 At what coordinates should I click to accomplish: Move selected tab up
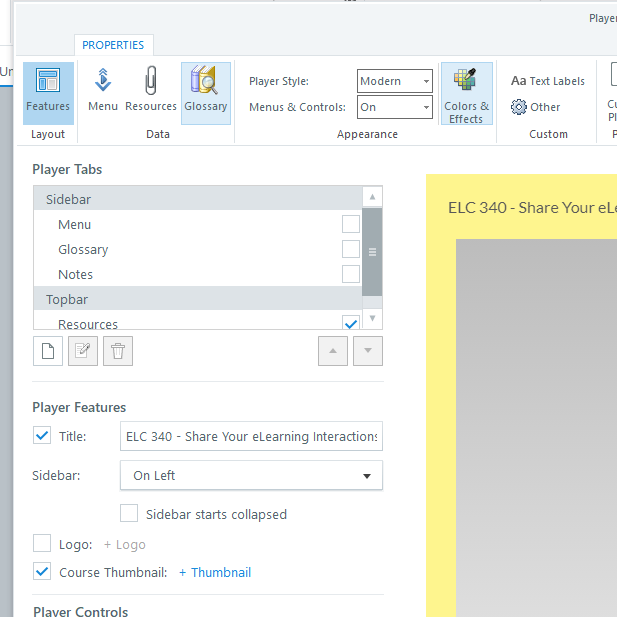click(333, 351)
